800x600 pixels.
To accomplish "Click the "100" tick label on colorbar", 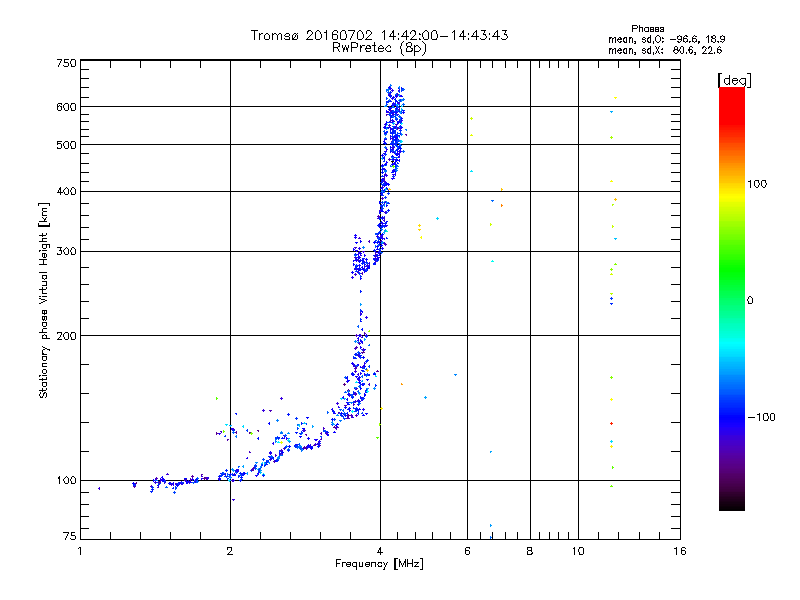I will (x=757, y=184).
